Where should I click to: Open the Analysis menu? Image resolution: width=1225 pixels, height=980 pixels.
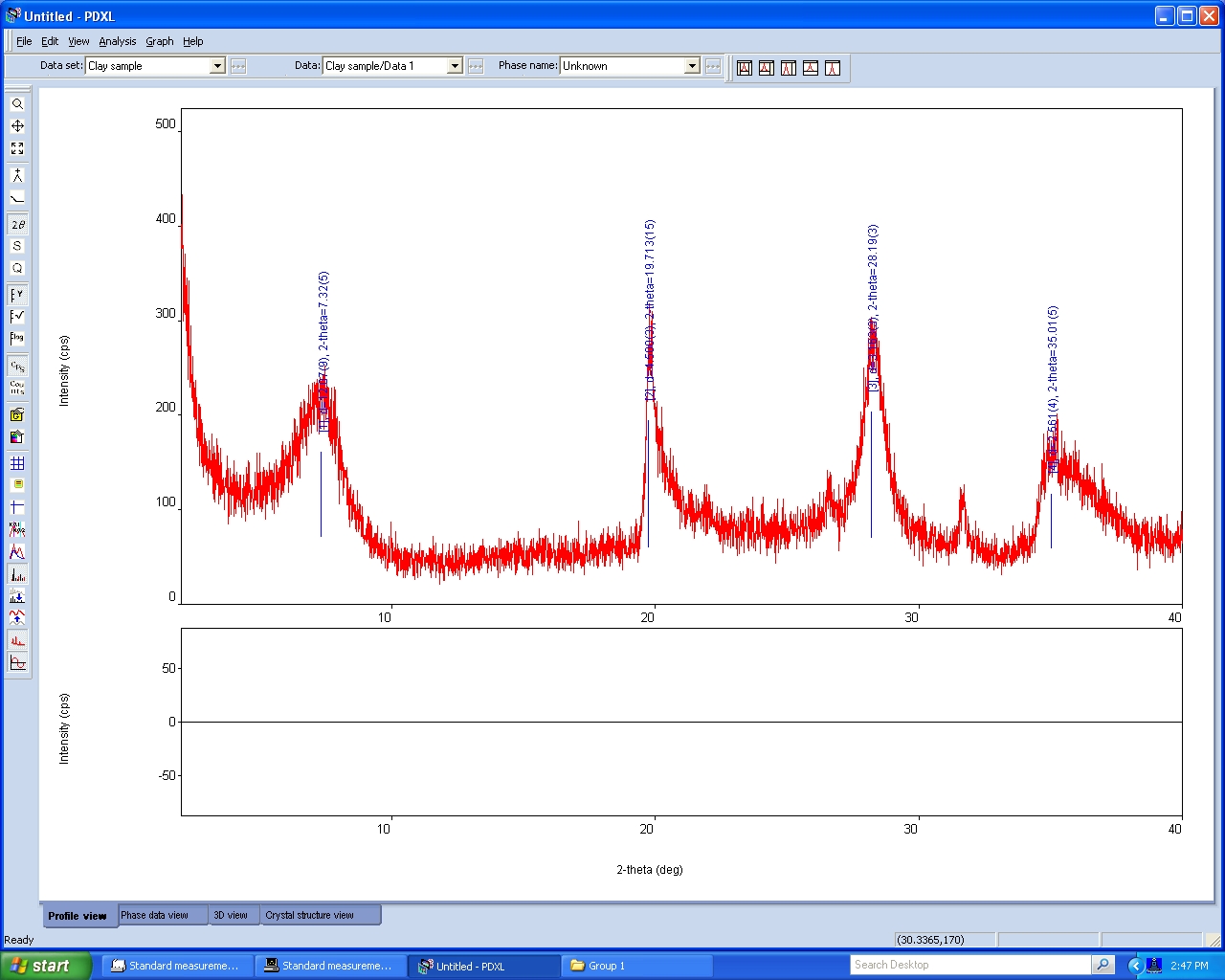point(117,41)
